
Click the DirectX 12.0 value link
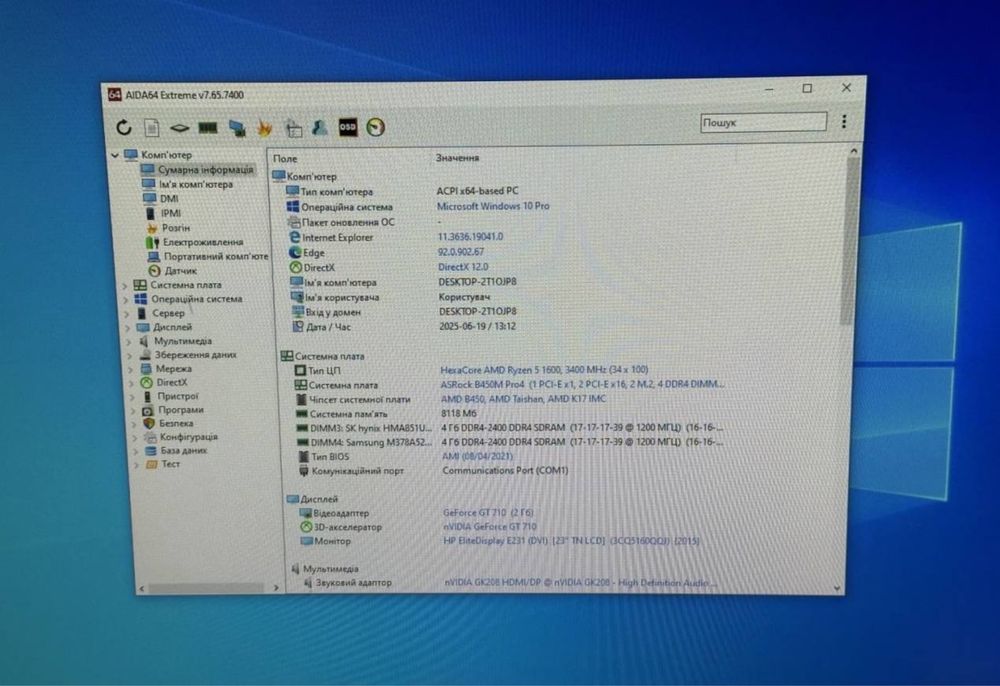pyautogui.click(x=463, y=267)
